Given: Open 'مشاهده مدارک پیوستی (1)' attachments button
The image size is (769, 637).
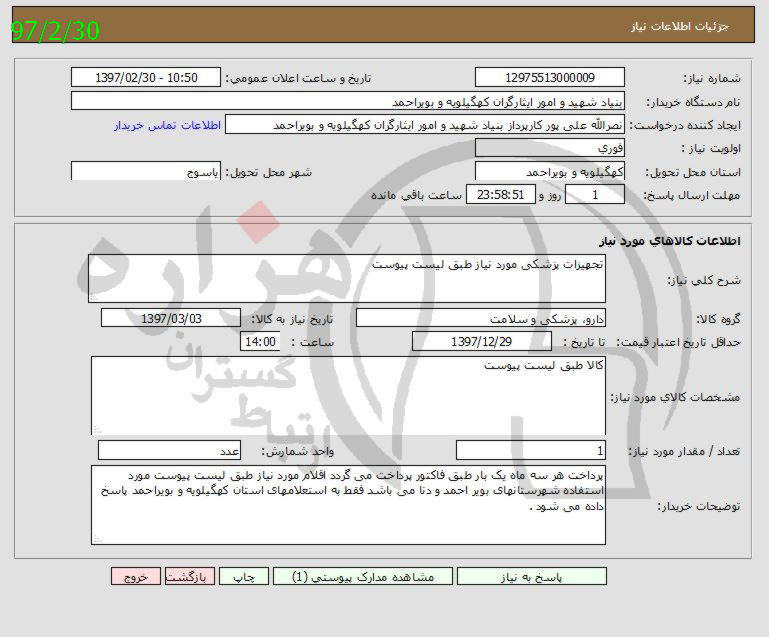Looking at the screenshot, I should coord(363,577).
